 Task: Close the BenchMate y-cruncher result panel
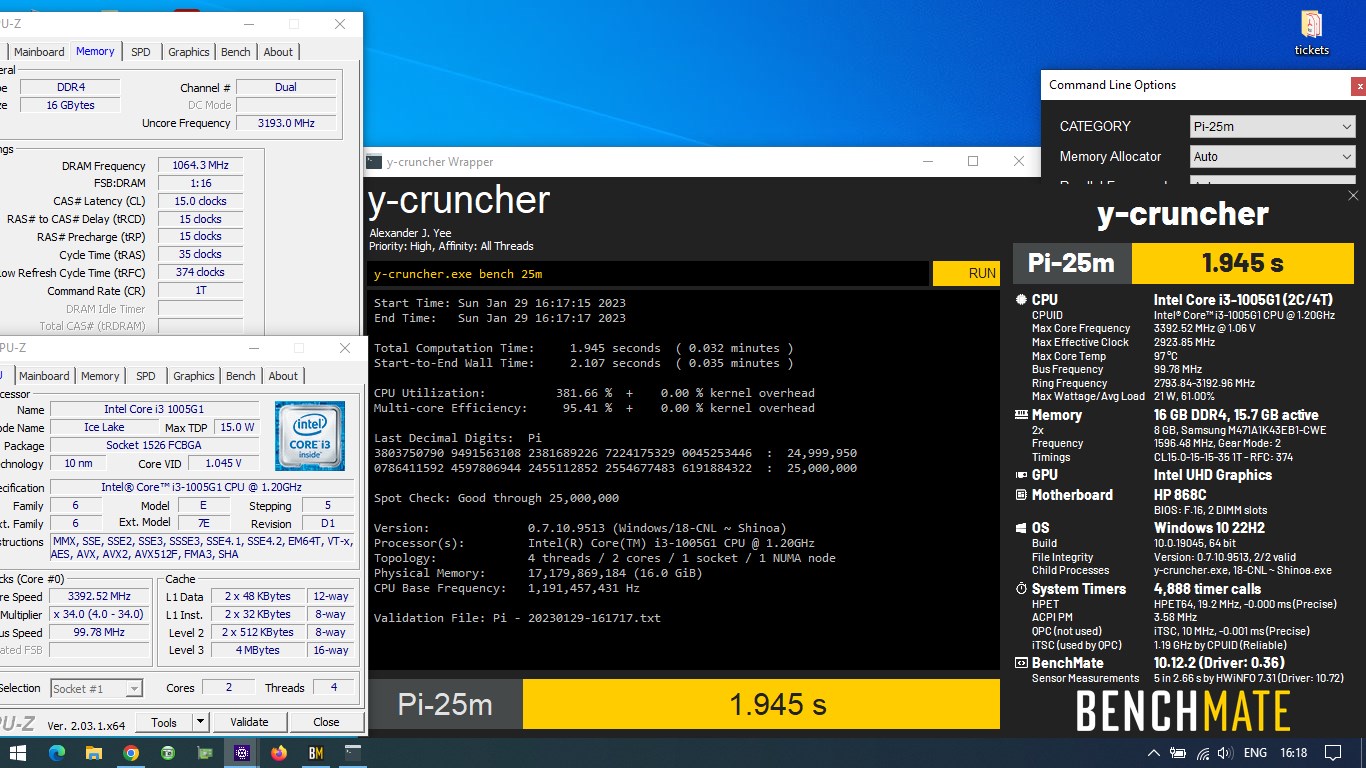click(1353, 196)
